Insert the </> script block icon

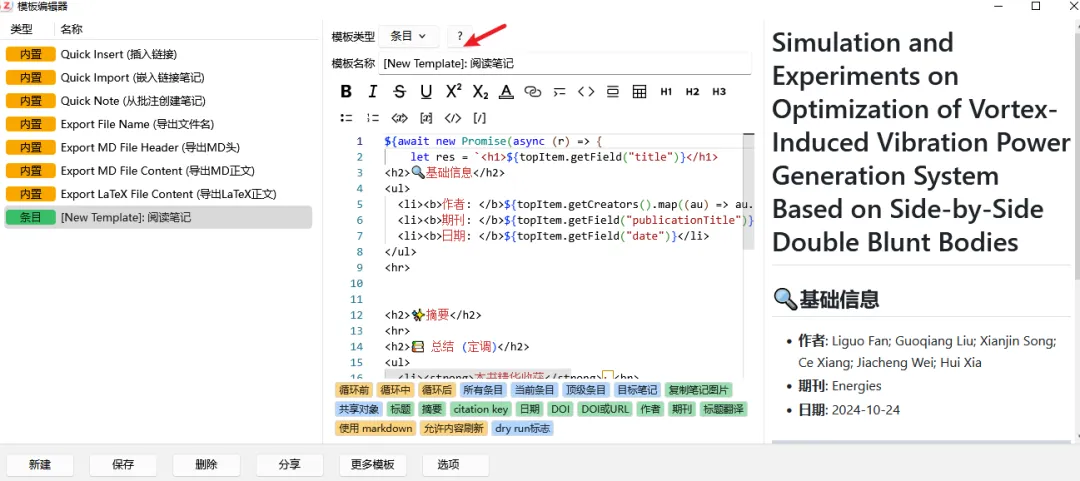pyautogui.click(x=453, y=118)
